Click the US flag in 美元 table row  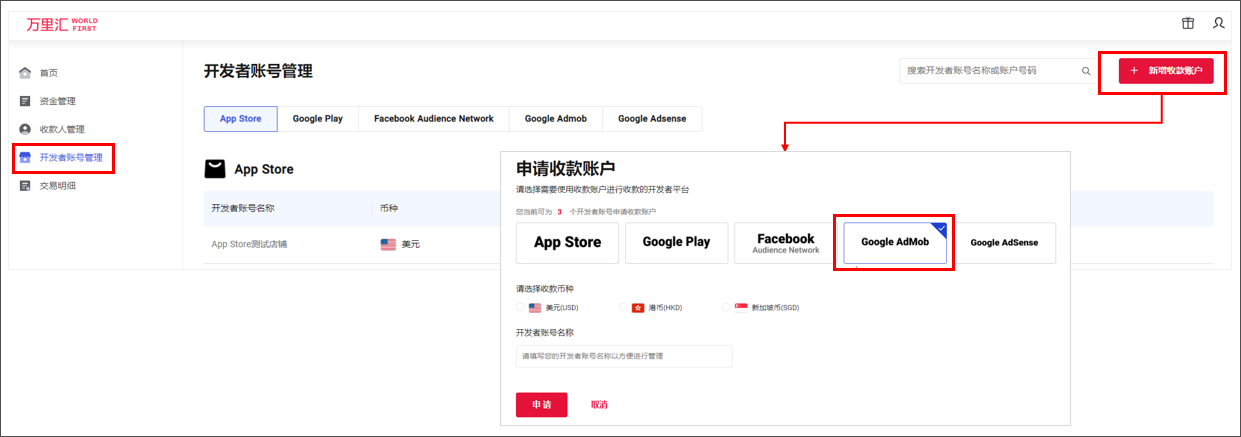coord(388,244)
